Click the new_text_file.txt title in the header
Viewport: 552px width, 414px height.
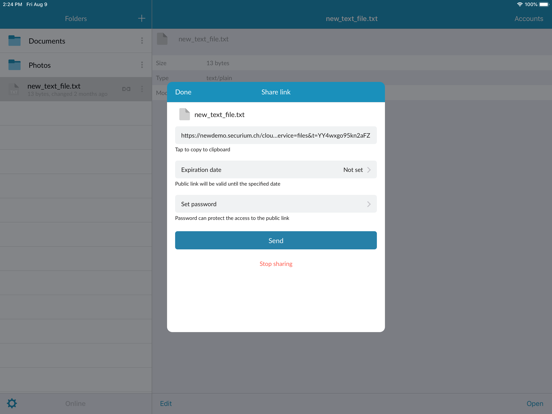click(x=351, y=19)
